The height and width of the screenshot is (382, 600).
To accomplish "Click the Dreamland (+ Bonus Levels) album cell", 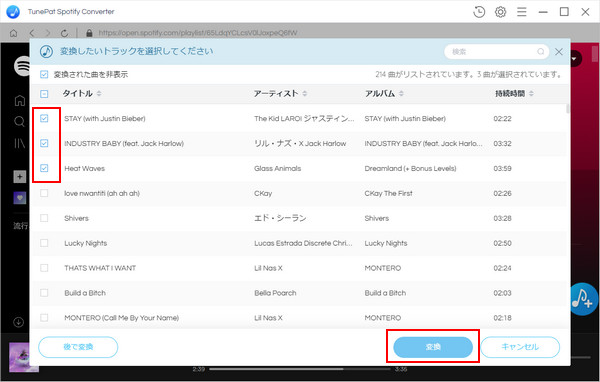I will [410, 168].
